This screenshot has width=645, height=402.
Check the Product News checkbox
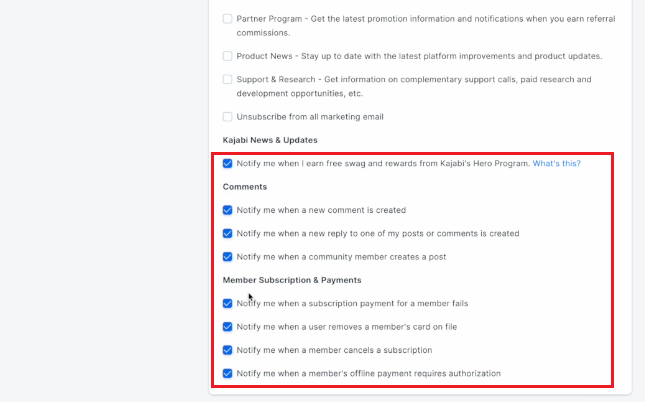coord(227,56)
